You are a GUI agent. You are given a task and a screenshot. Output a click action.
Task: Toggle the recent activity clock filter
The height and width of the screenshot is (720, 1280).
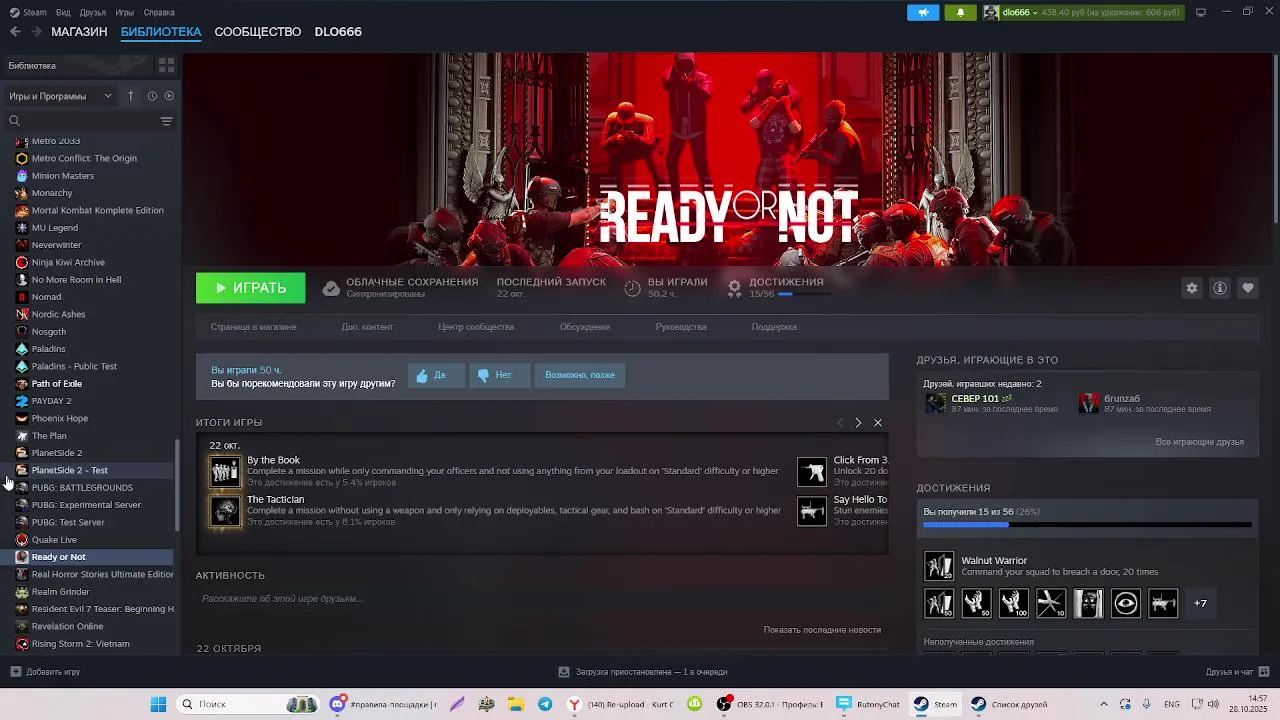(152, 96)
